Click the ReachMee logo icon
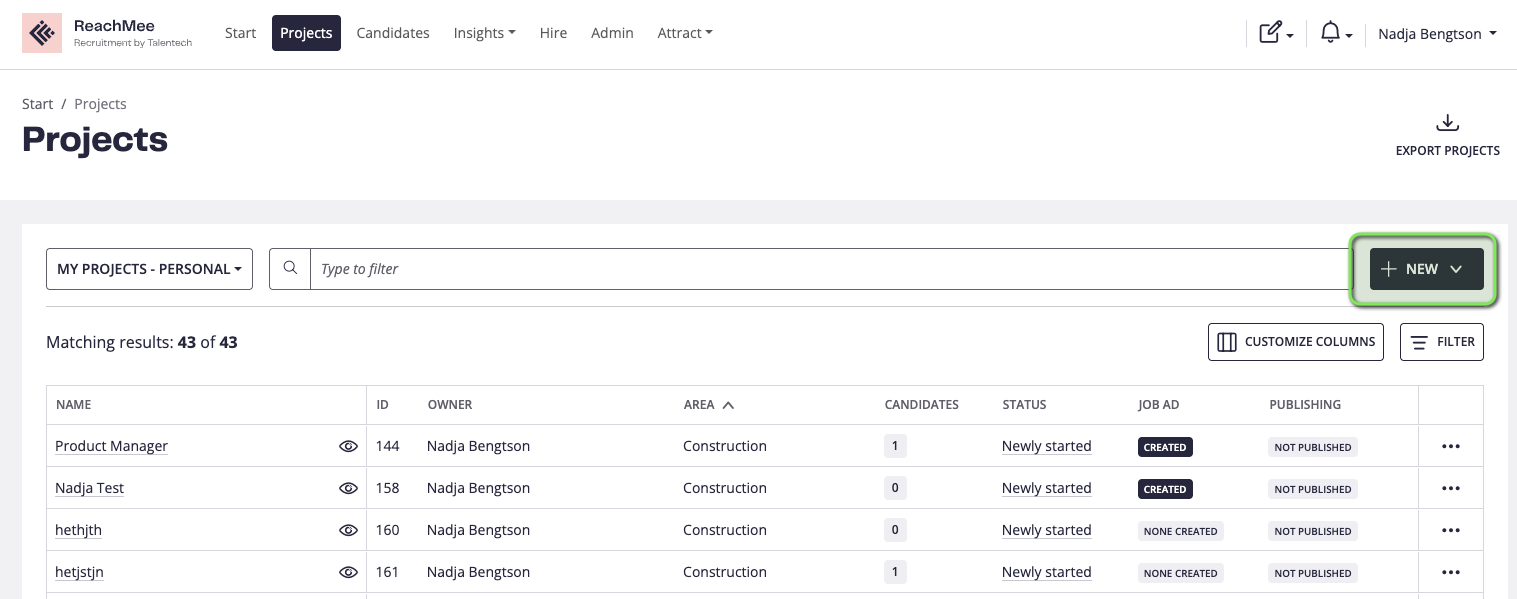 tap(42, 33)
